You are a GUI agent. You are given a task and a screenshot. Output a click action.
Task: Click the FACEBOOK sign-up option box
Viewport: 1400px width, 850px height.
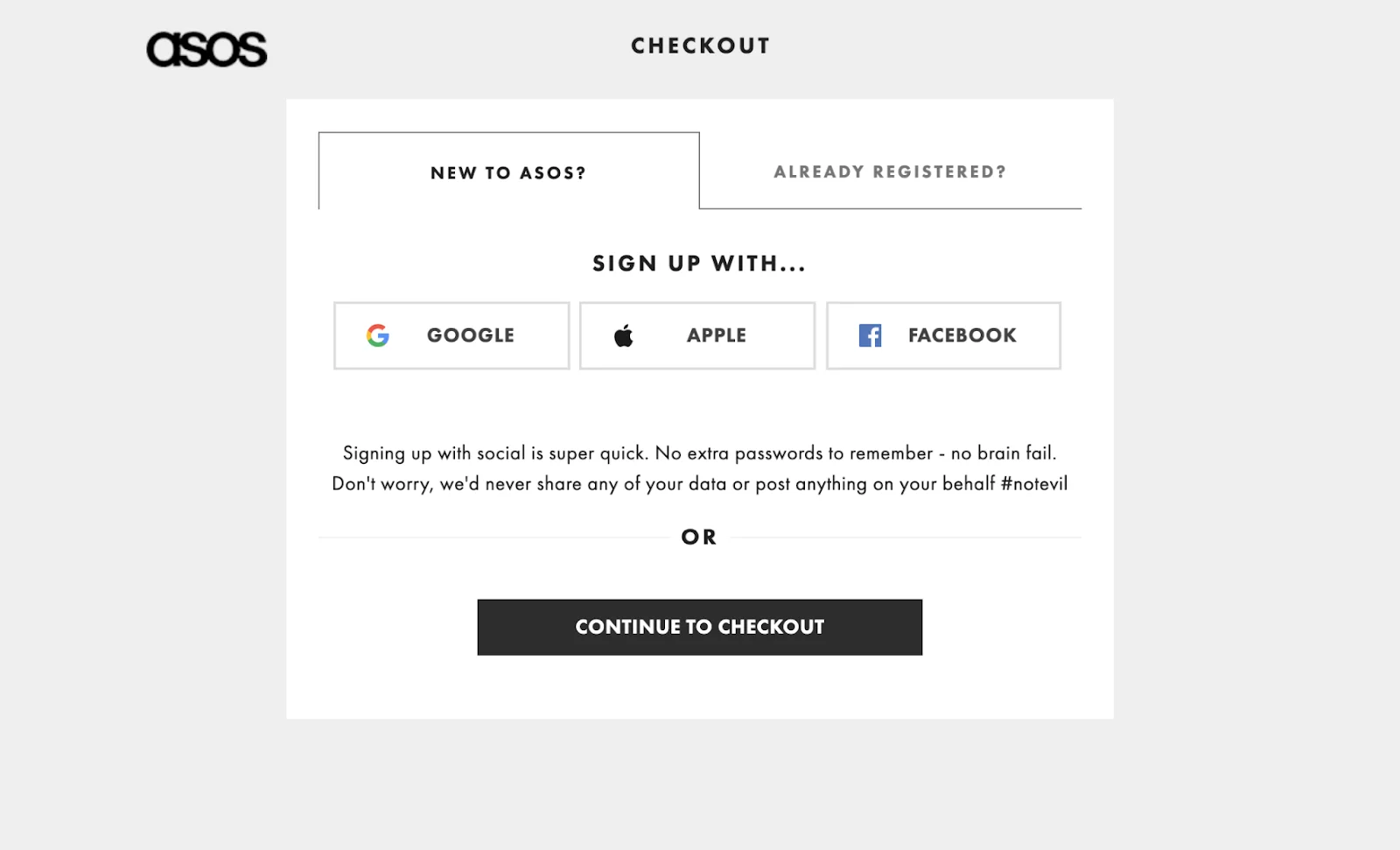click(x=943, y=335)
